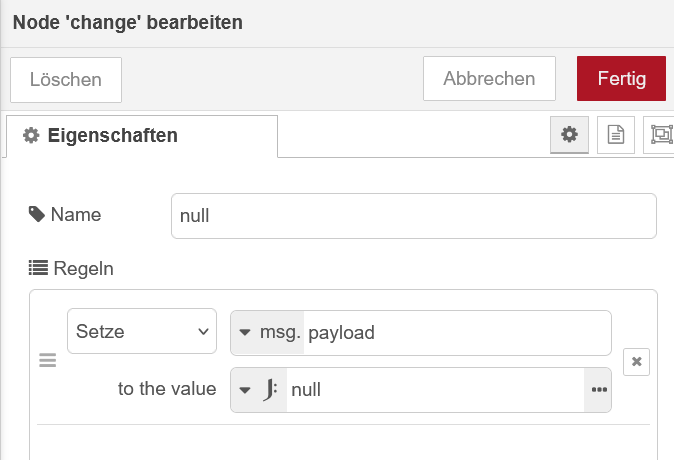
Task: Click the Löschen button
Action: tap(66, 80)
